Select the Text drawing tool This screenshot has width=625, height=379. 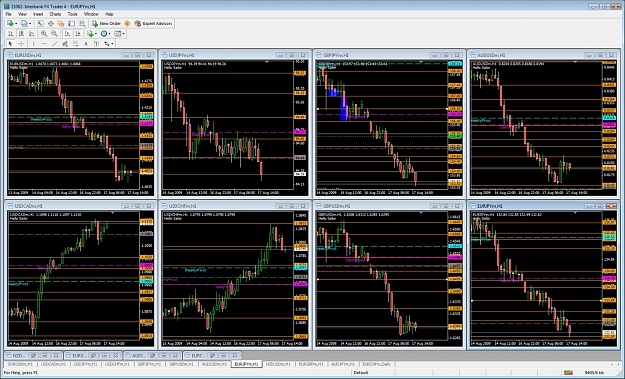coord(86,44)
